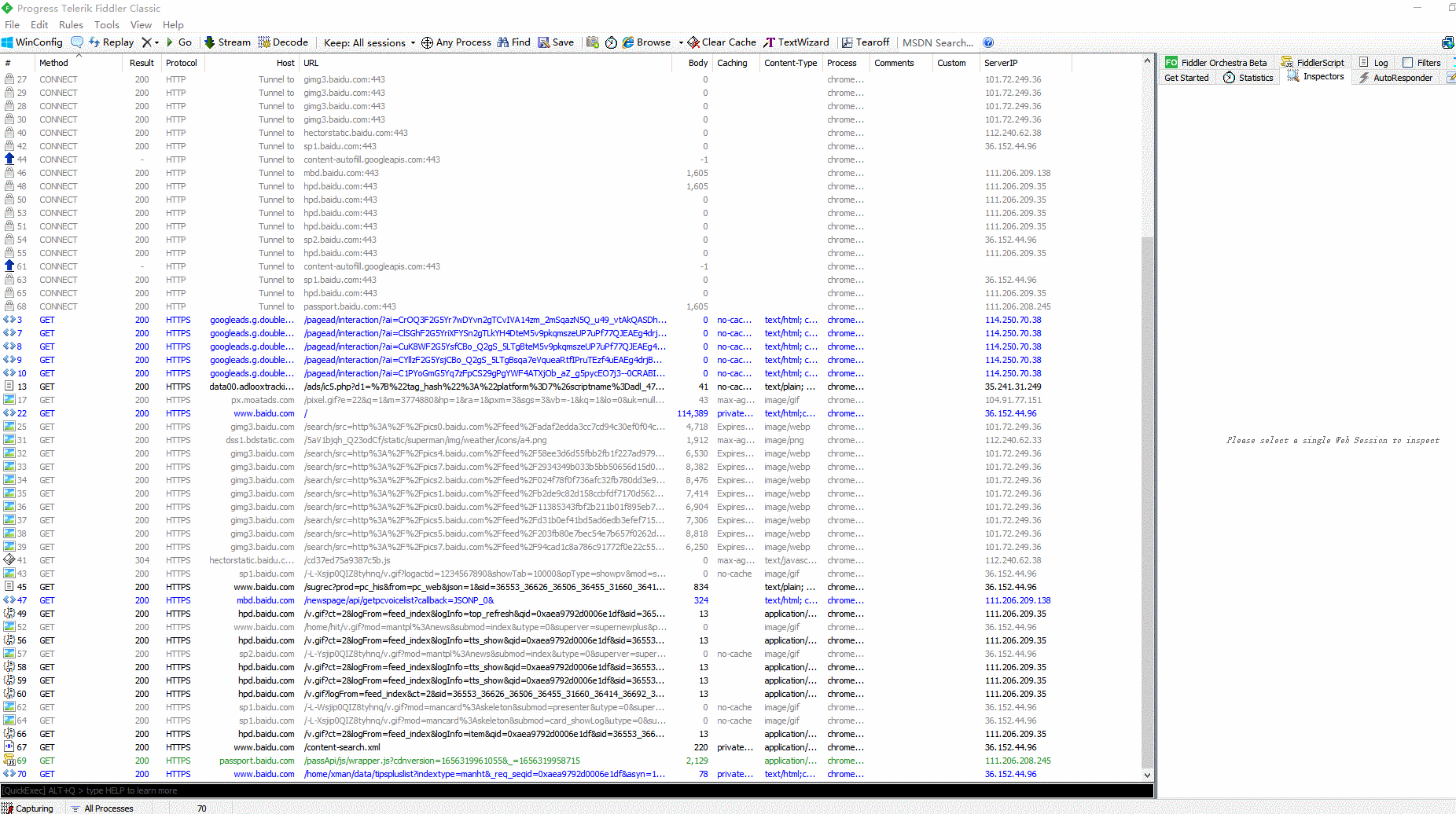The image size is (1456, 814).
Task: Switch to the Get Started tab
Action: (x=1186, y=78)
